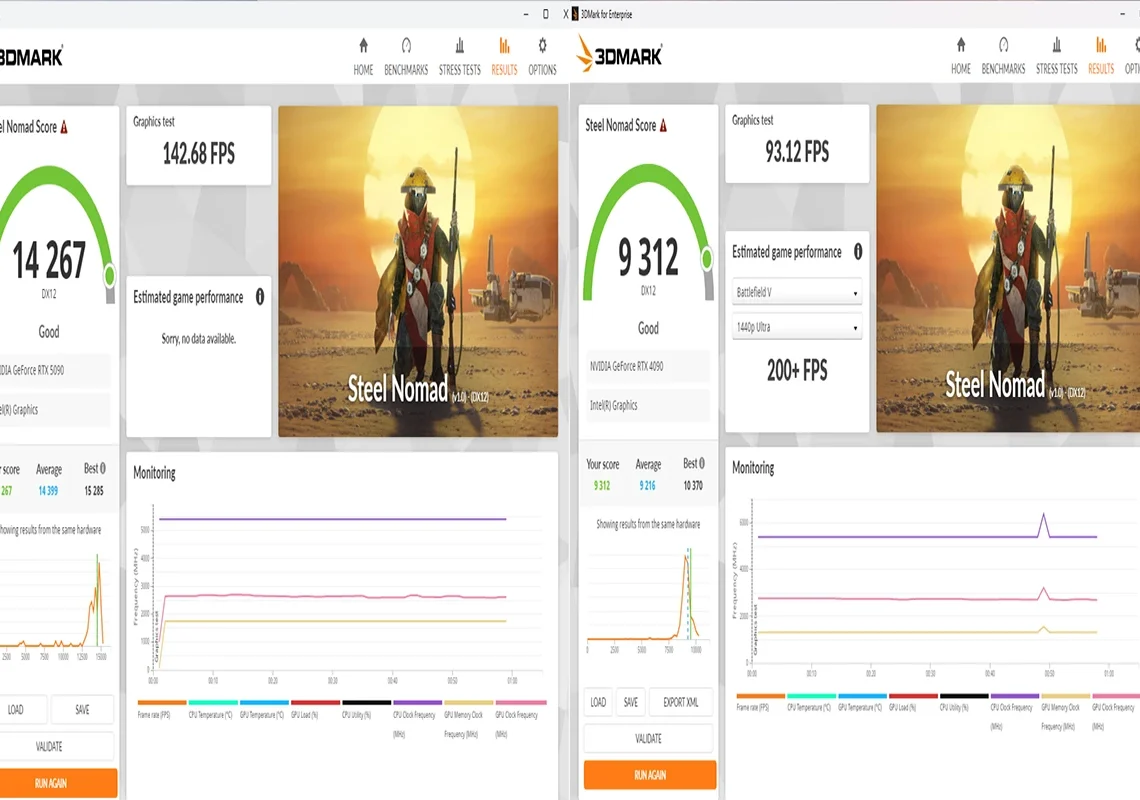Toggle GPU Load (%) legend in right monitoring
The image size is (1140, 800).
pyautogui.click(x=913, y=702)
